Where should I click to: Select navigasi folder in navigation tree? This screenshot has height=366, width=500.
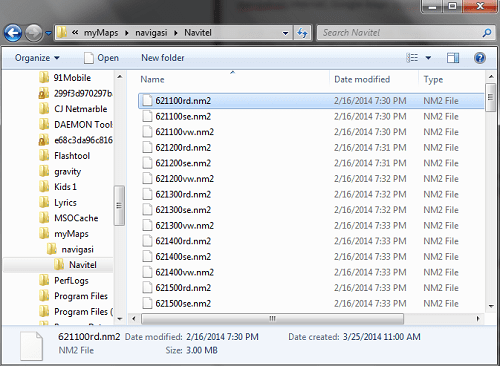click(70, 249)
